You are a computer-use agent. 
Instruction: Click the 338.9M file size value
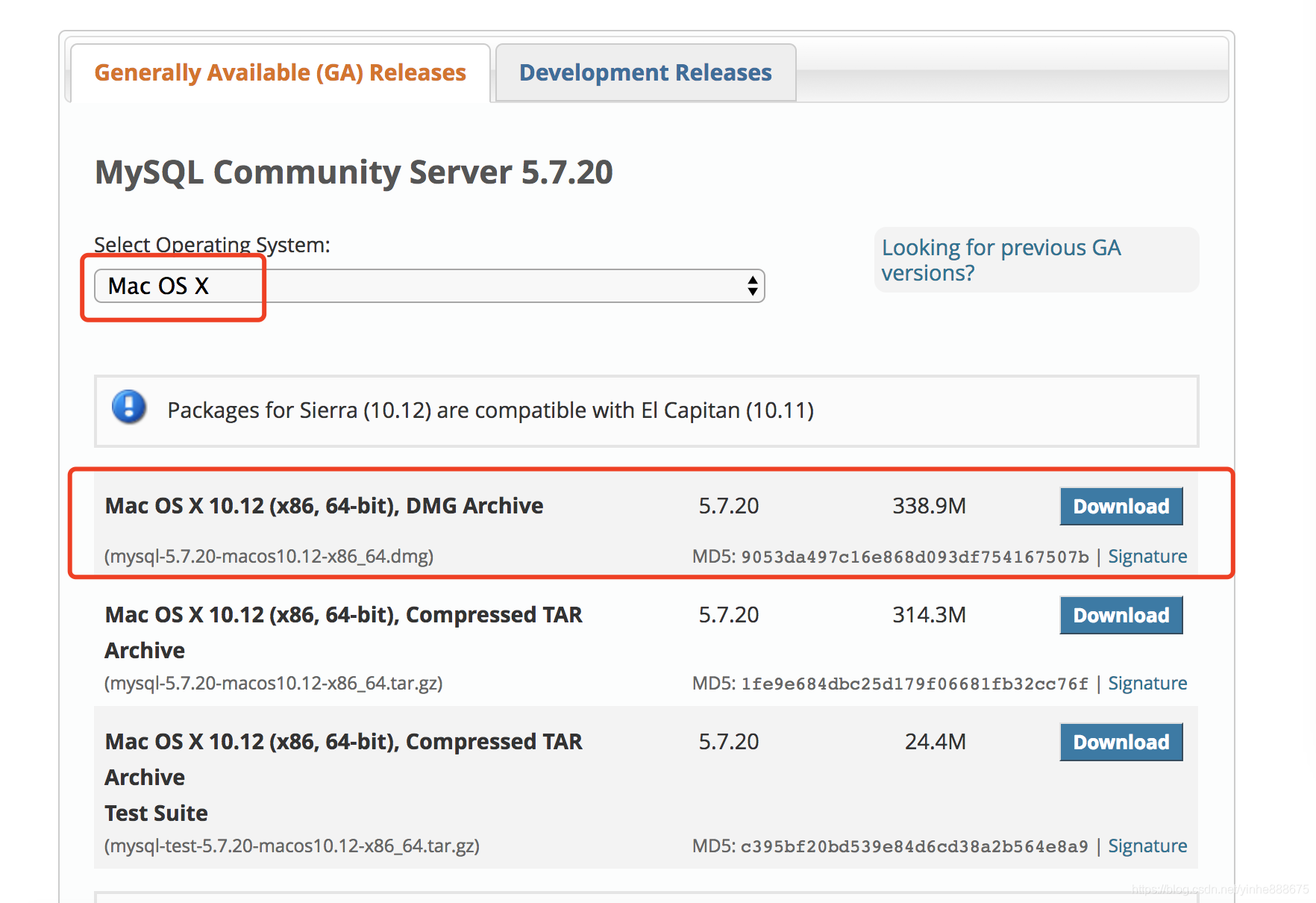[929, 506]
